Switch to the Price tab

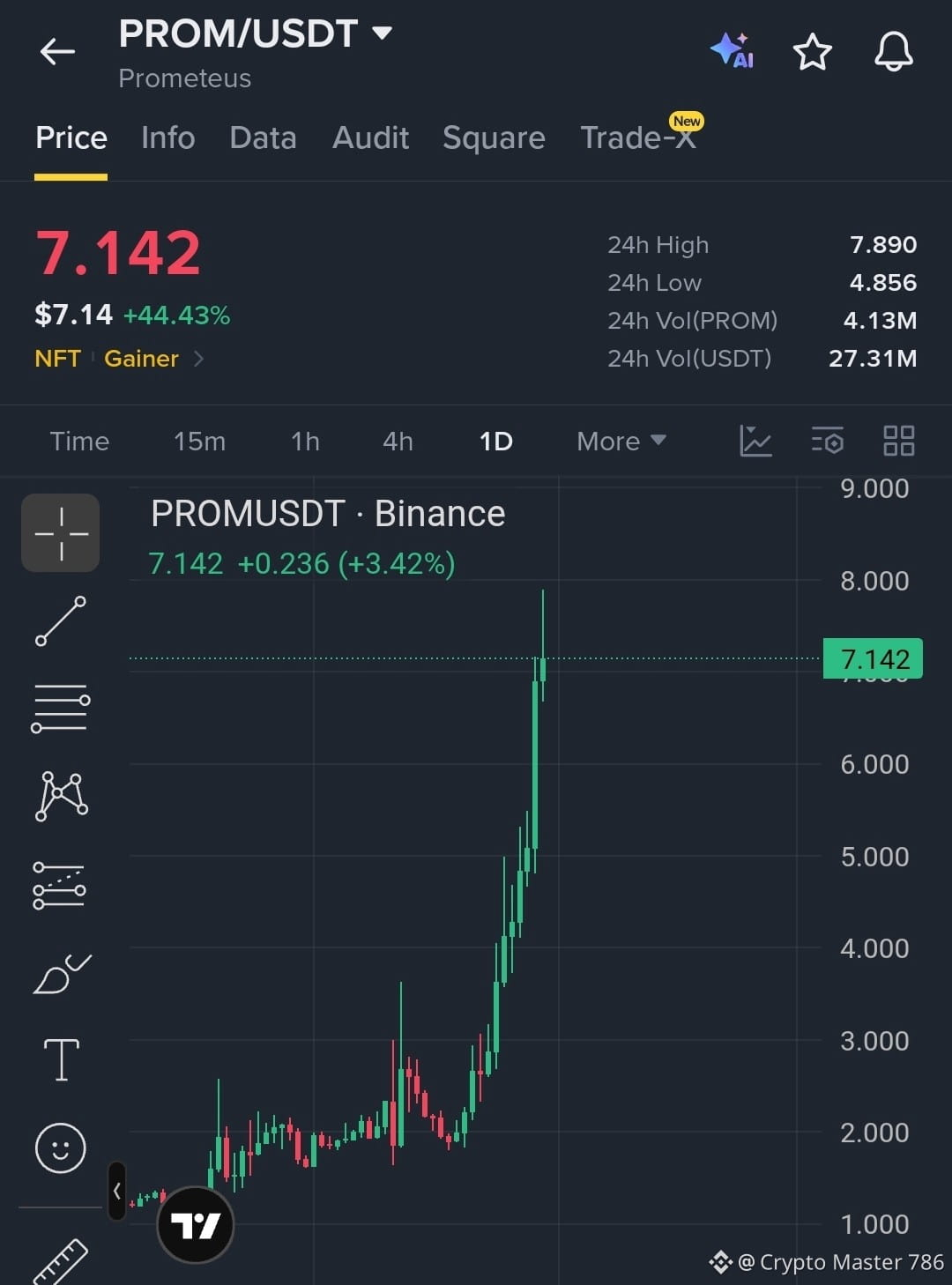tap(71, 137)
